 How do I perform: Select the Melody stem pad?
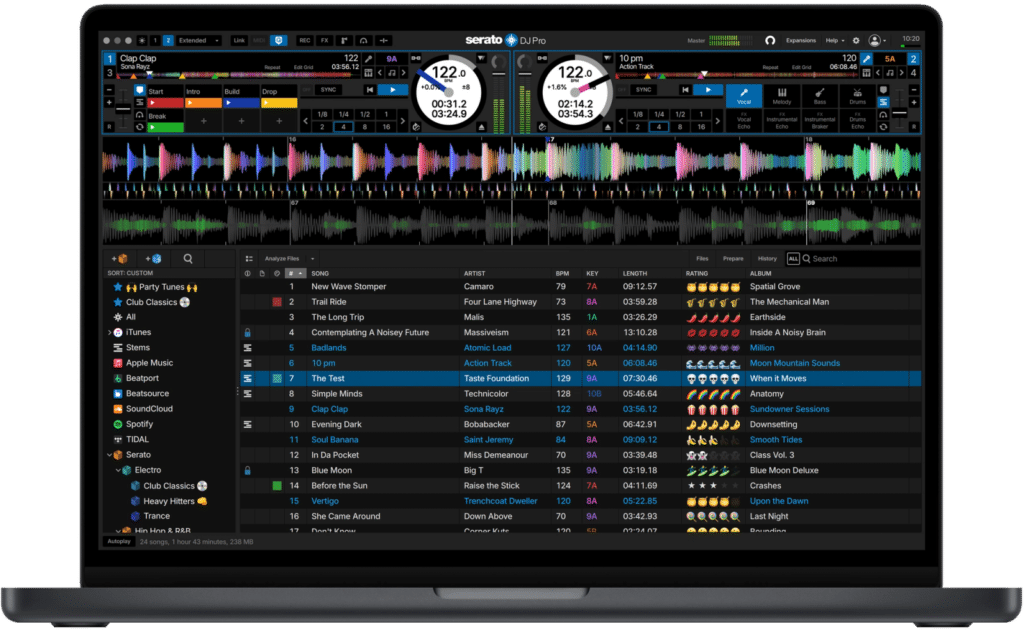coord(782,96)
